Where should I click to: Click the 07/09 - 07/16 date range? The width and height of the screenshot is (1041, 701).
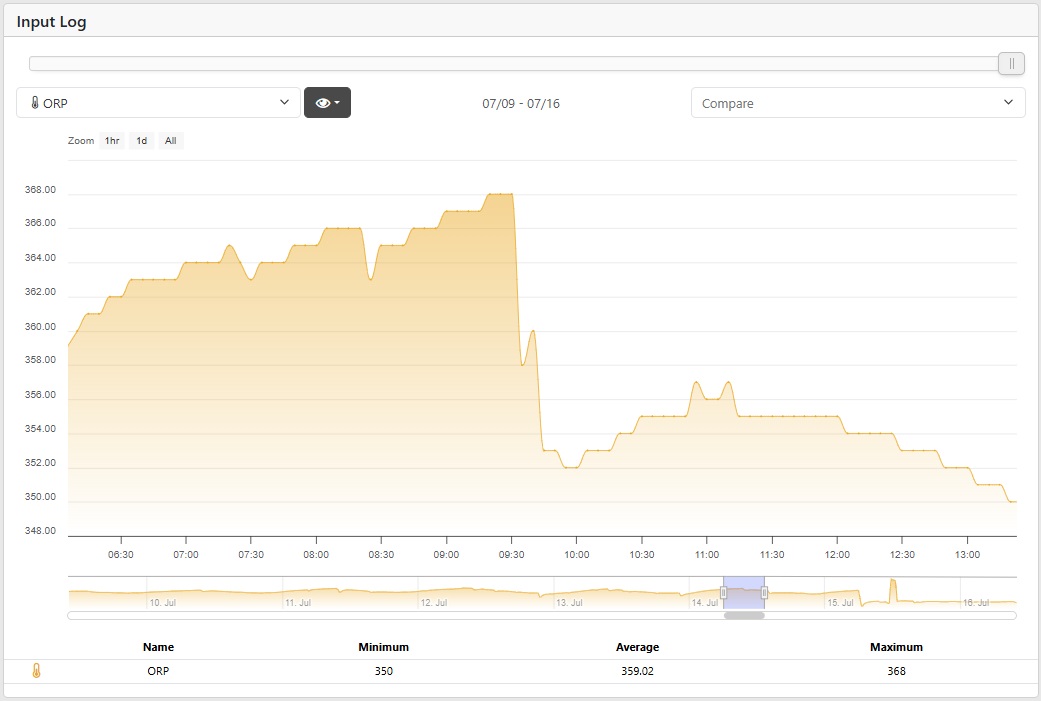(521, 103)
